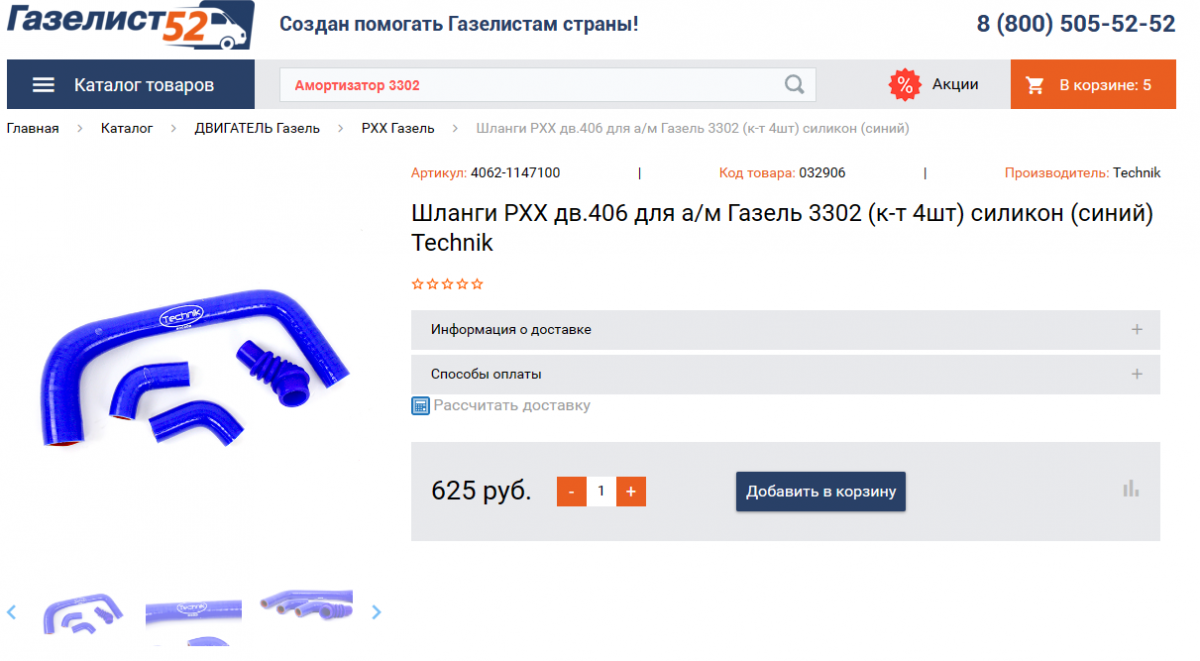Increase quantity with plus button
Screen dimensions: 1200x661
[x=631, y=491]
